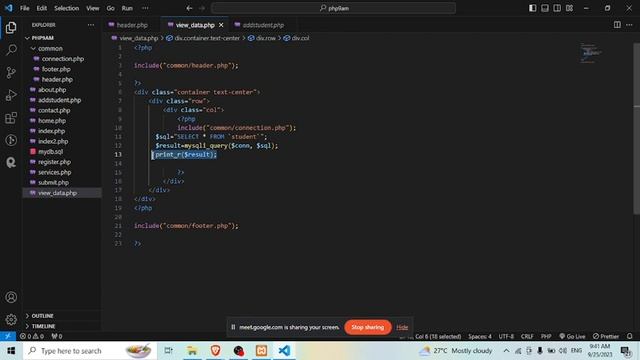Open the notifications bell in status bar
Image resolution: width=640 pixels, height=360 pixels.
pos(630,336)
